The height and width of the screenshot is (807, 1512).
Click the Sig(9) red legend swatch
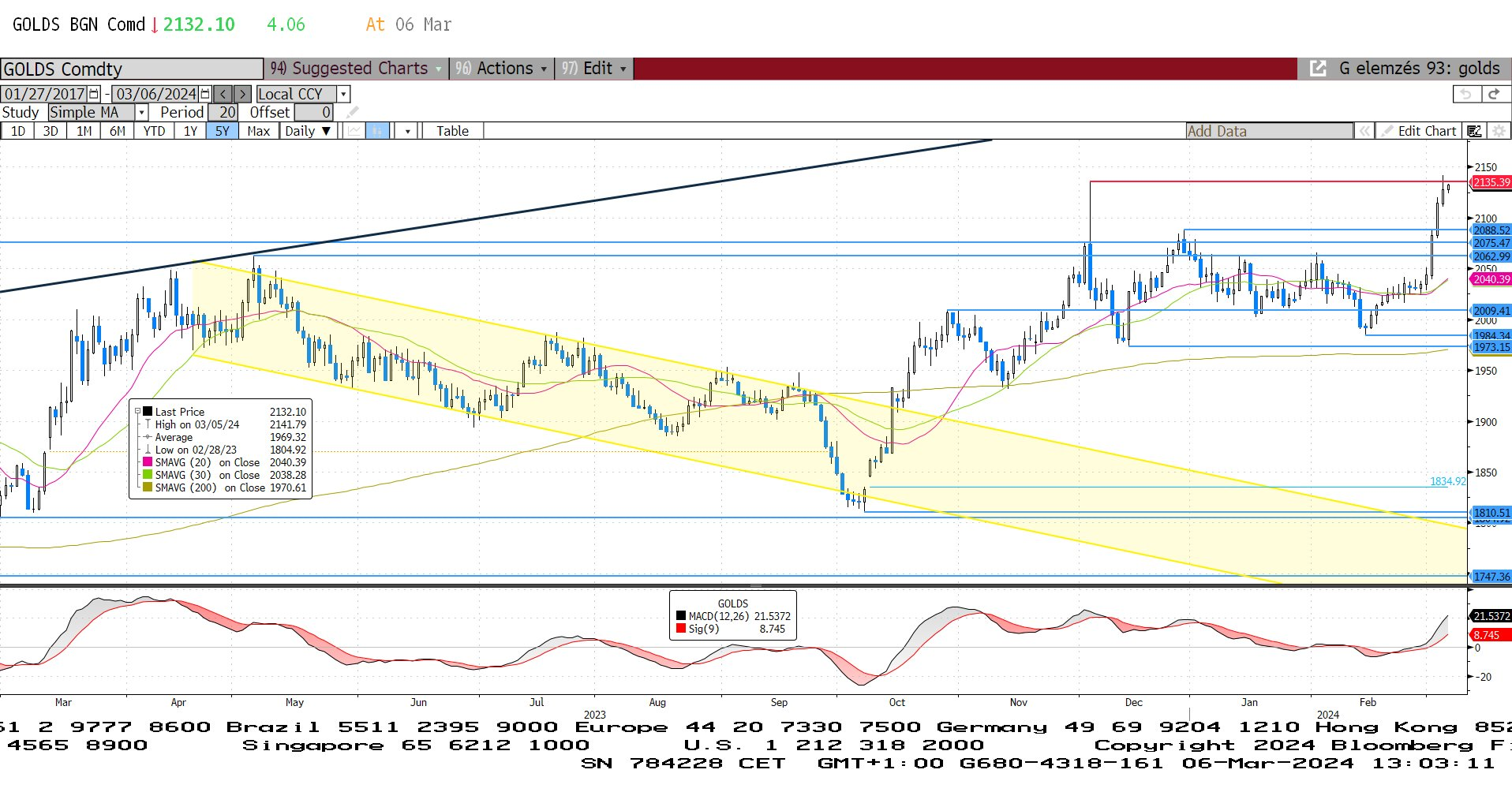click(681, 629)
